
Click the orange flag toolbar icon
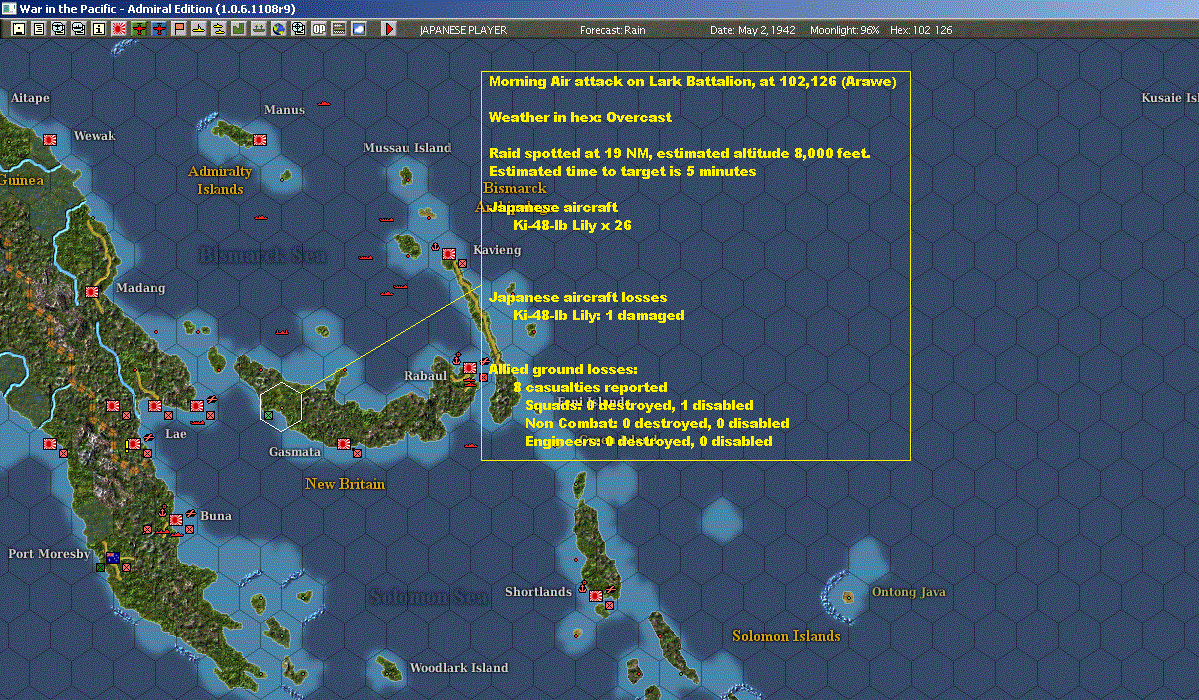178,29
